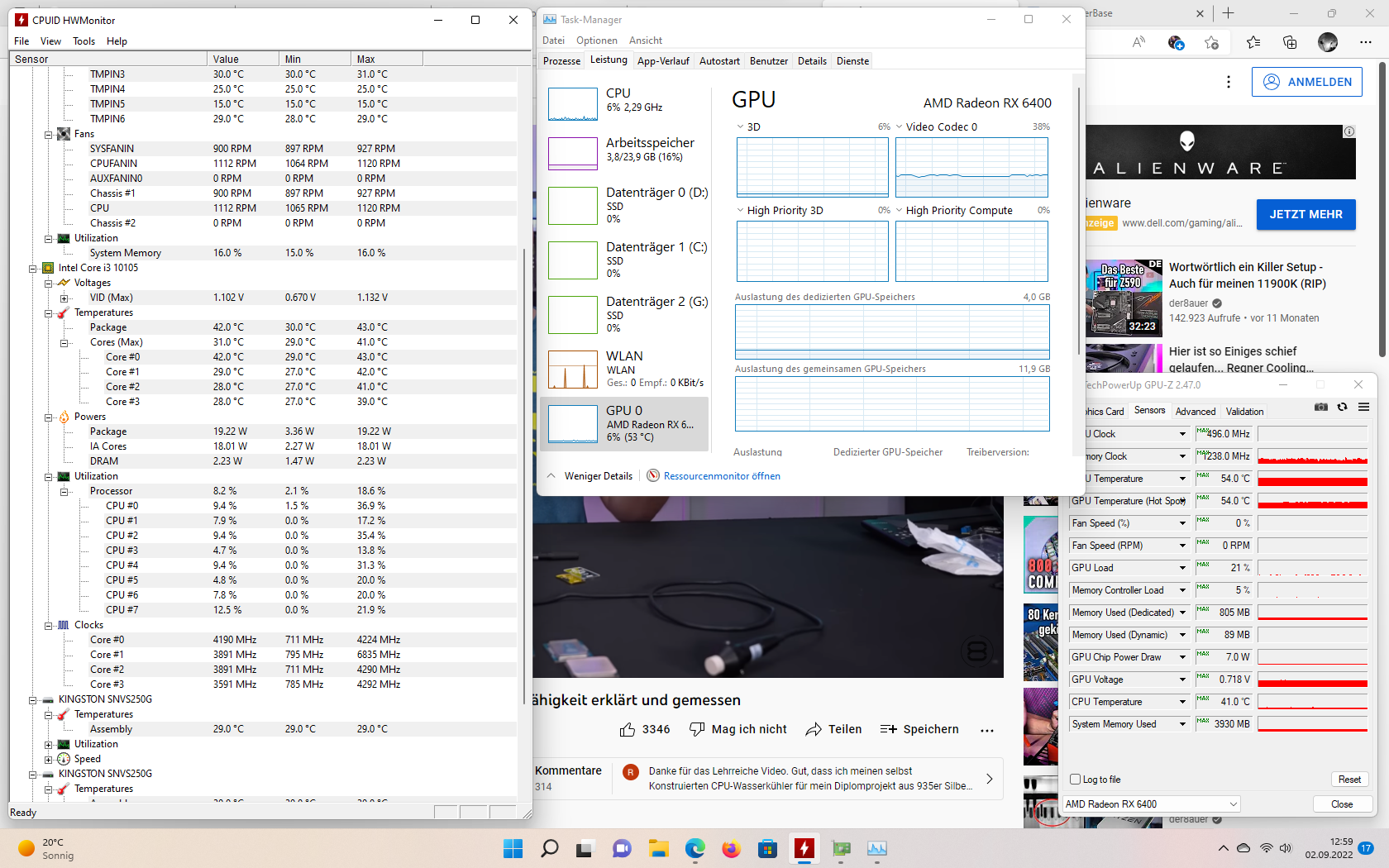
Task: Open the browser collections icon
Action: coord(1290,42)
